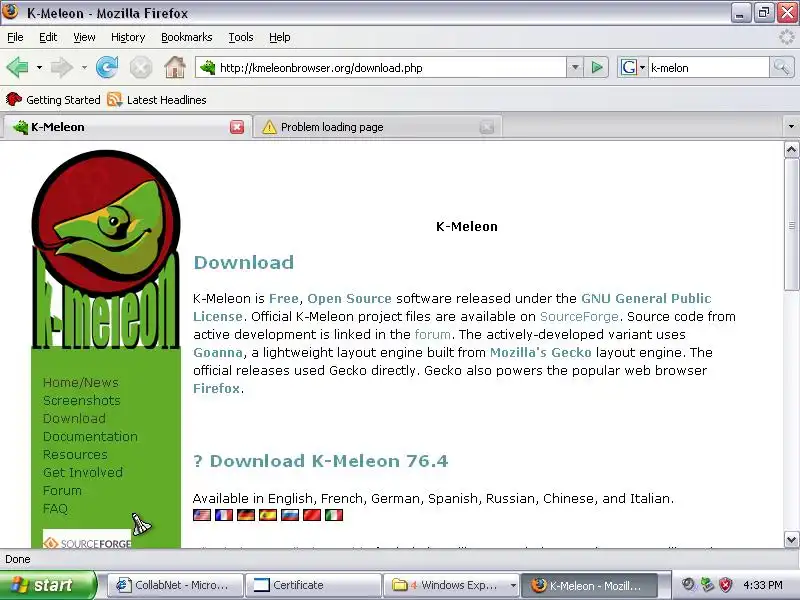Screen dimensions: 800x600
Task: Click the search magnifier button
Action: pos(782,67)
